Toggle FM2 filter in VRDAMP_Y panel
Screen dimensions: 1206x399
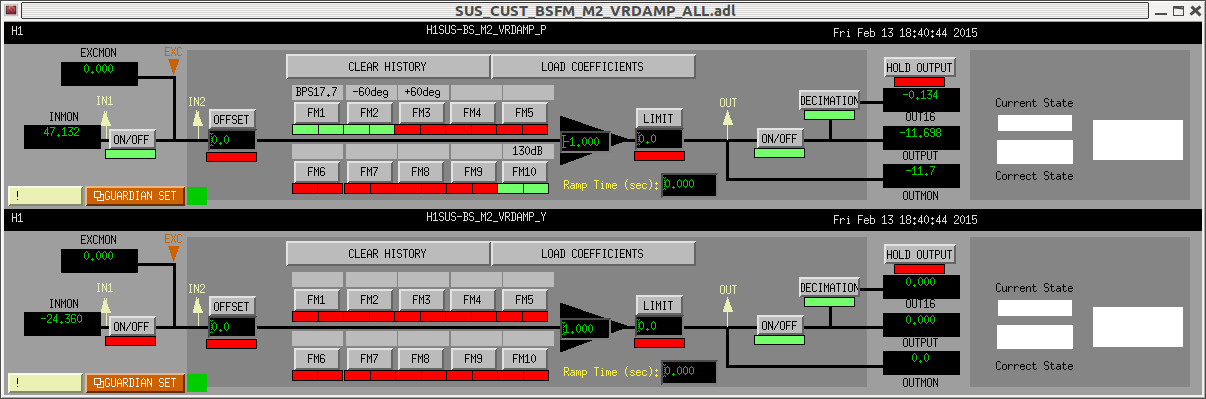369,300
